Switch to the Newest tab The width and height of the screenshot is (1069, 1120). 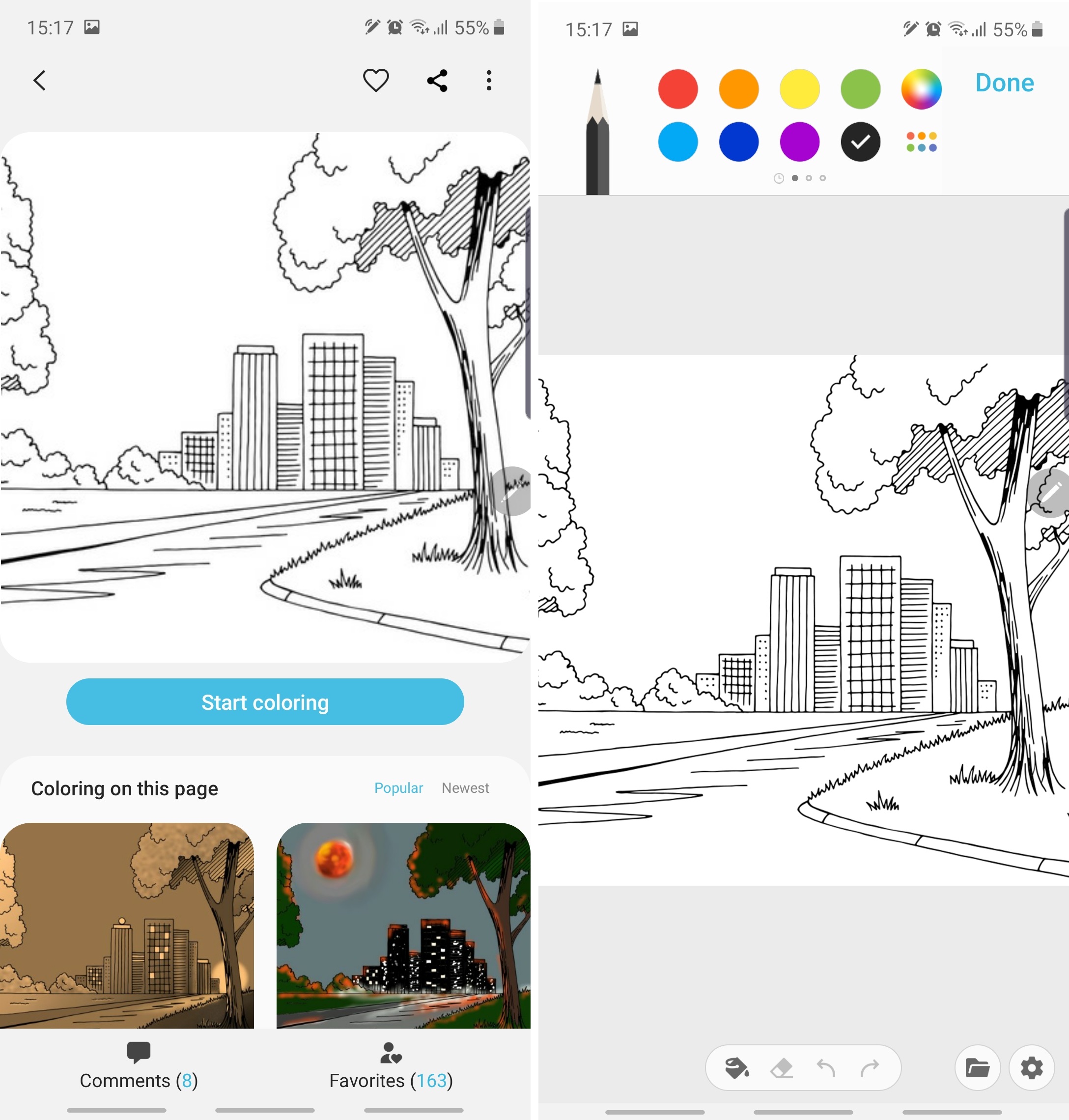[465, 788]
